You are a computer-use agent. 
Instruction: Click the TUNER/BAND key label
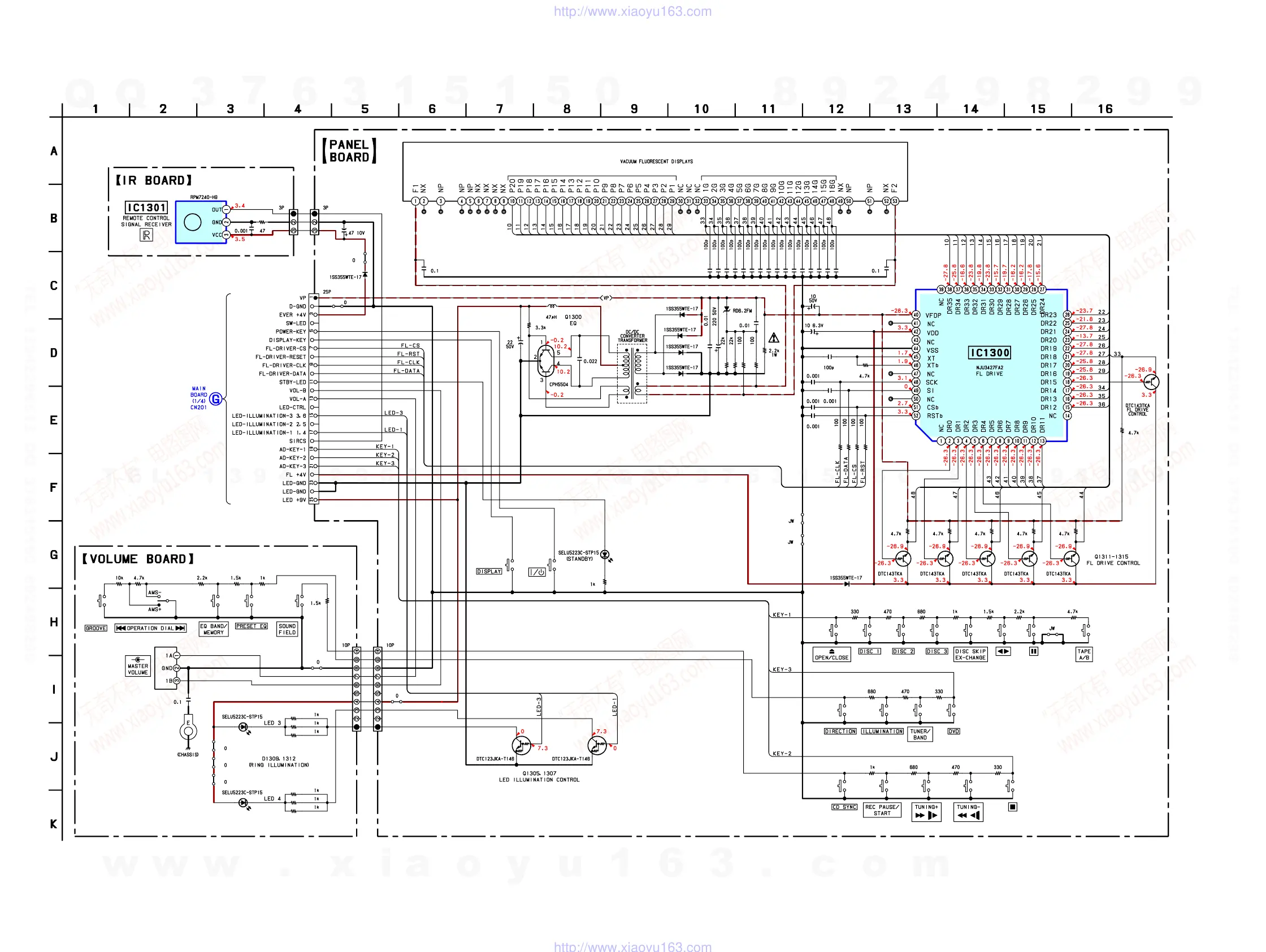(x=920, y=734)
